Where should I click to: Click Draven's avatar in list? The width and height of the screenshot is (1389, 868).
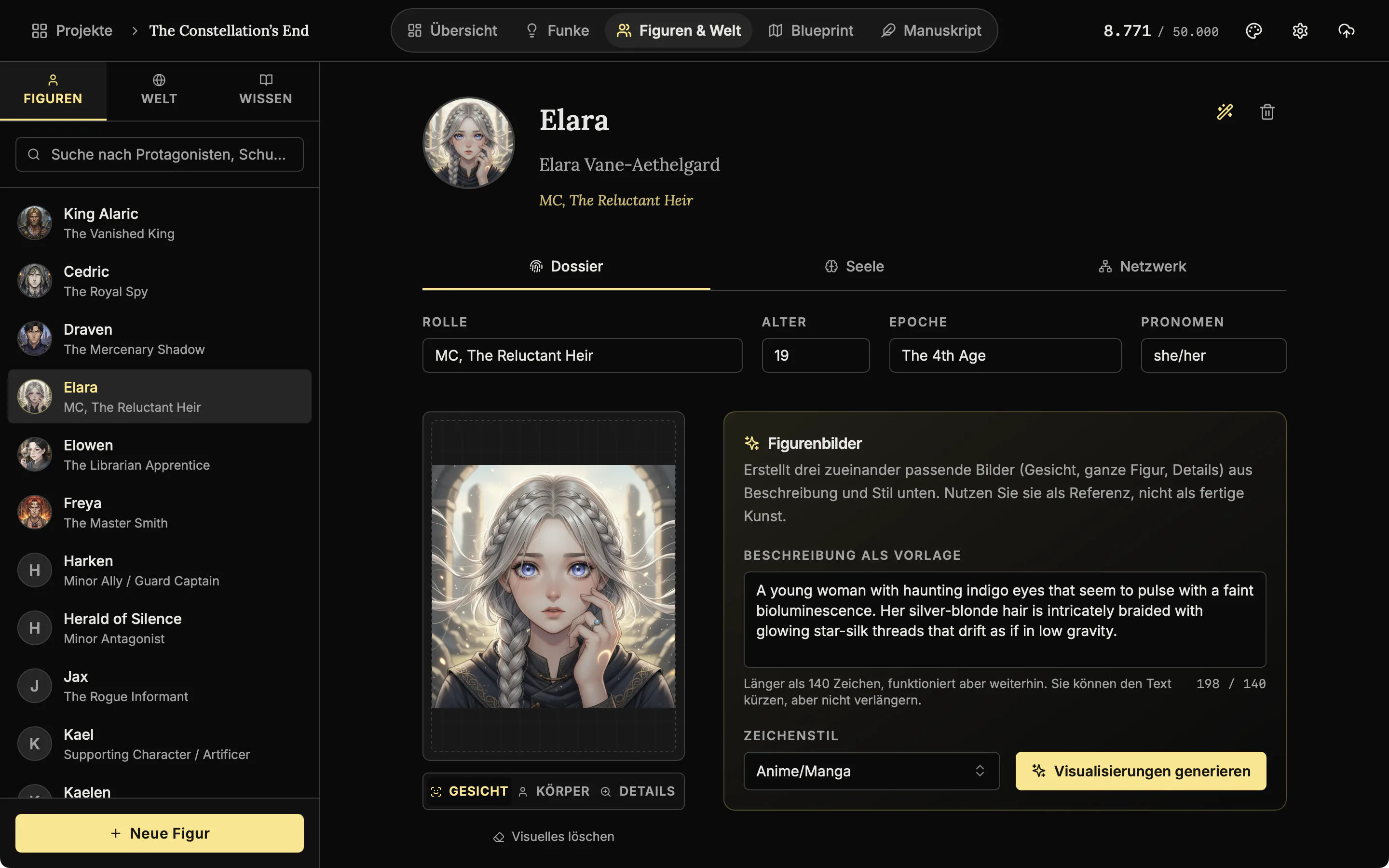[34, 339]
